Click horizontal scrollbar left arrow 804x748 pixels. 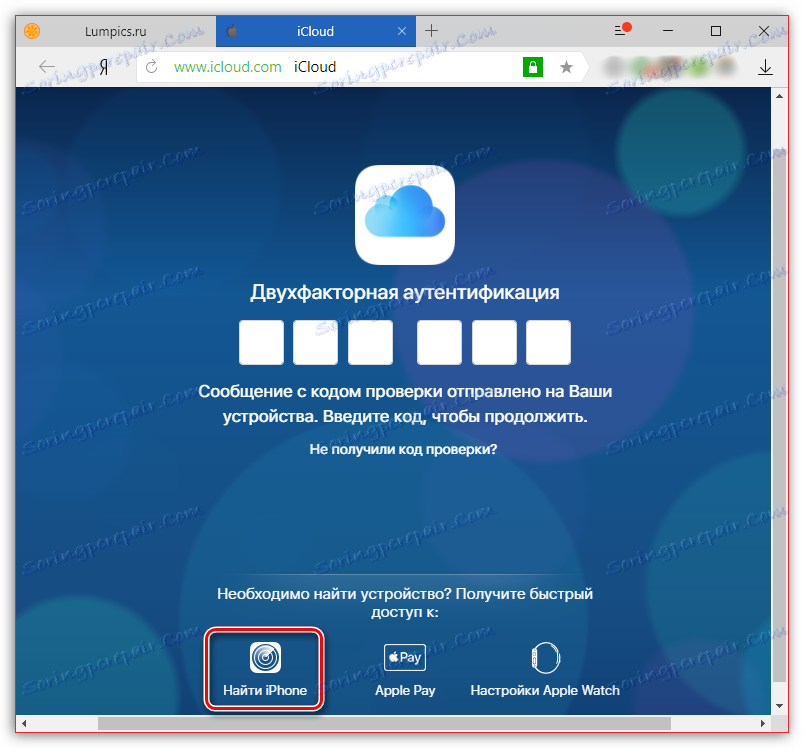coord(24,723)
